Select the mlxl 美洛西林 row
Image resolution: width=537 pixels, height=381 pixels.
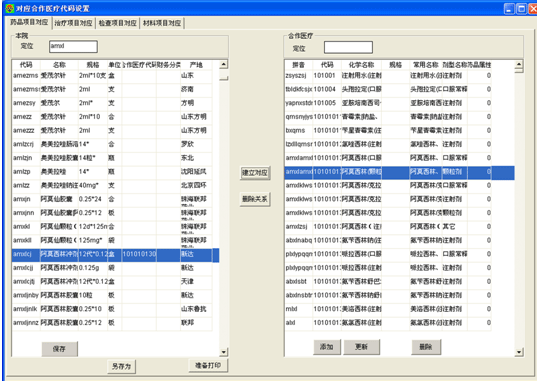(388, 309)
